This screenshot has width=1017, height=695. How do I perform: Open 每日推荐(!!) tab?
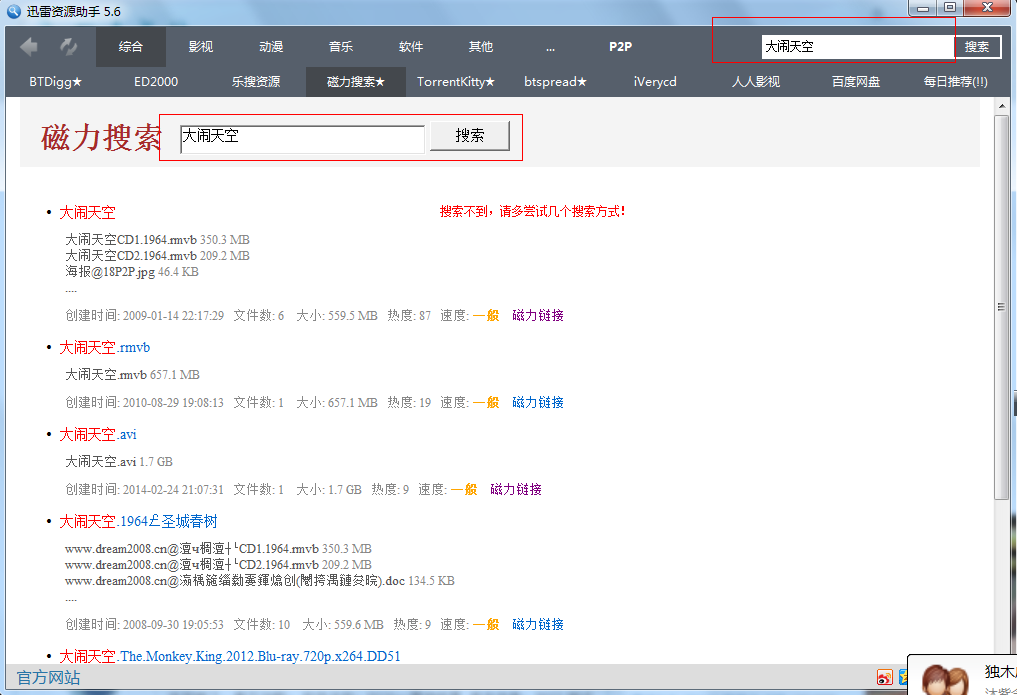[955, 82]
